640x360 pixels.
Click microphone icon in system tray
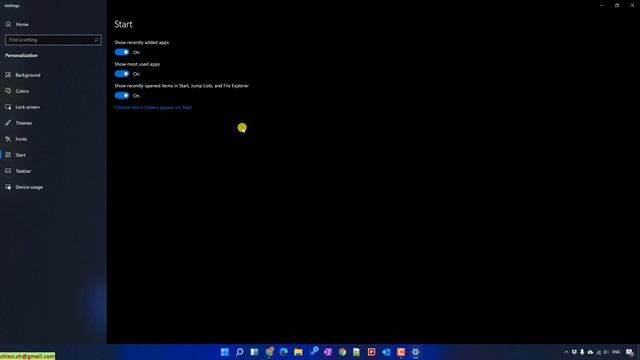(x=582, y=352)
